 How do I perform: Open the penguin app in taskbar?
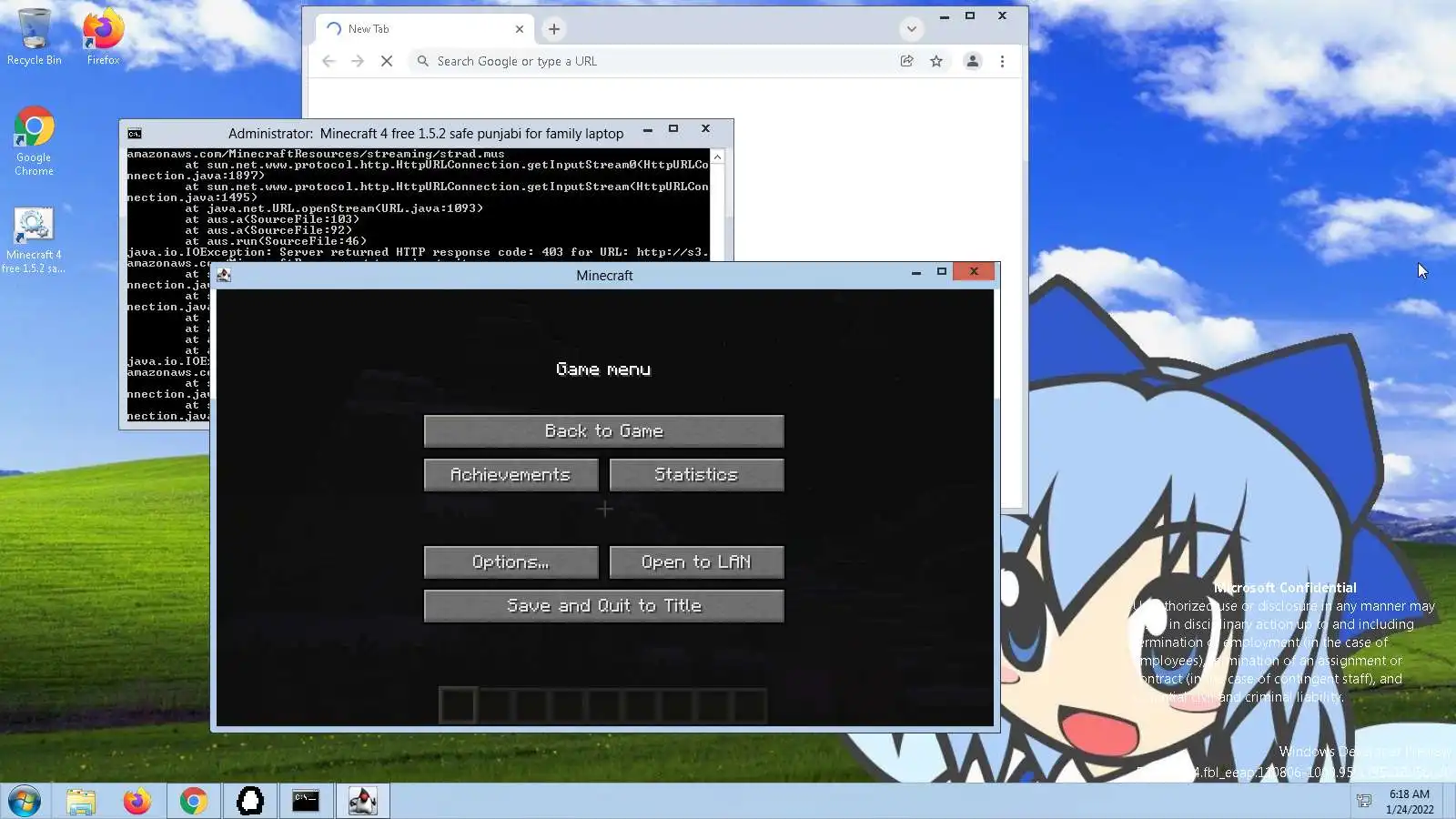point(249,802)
